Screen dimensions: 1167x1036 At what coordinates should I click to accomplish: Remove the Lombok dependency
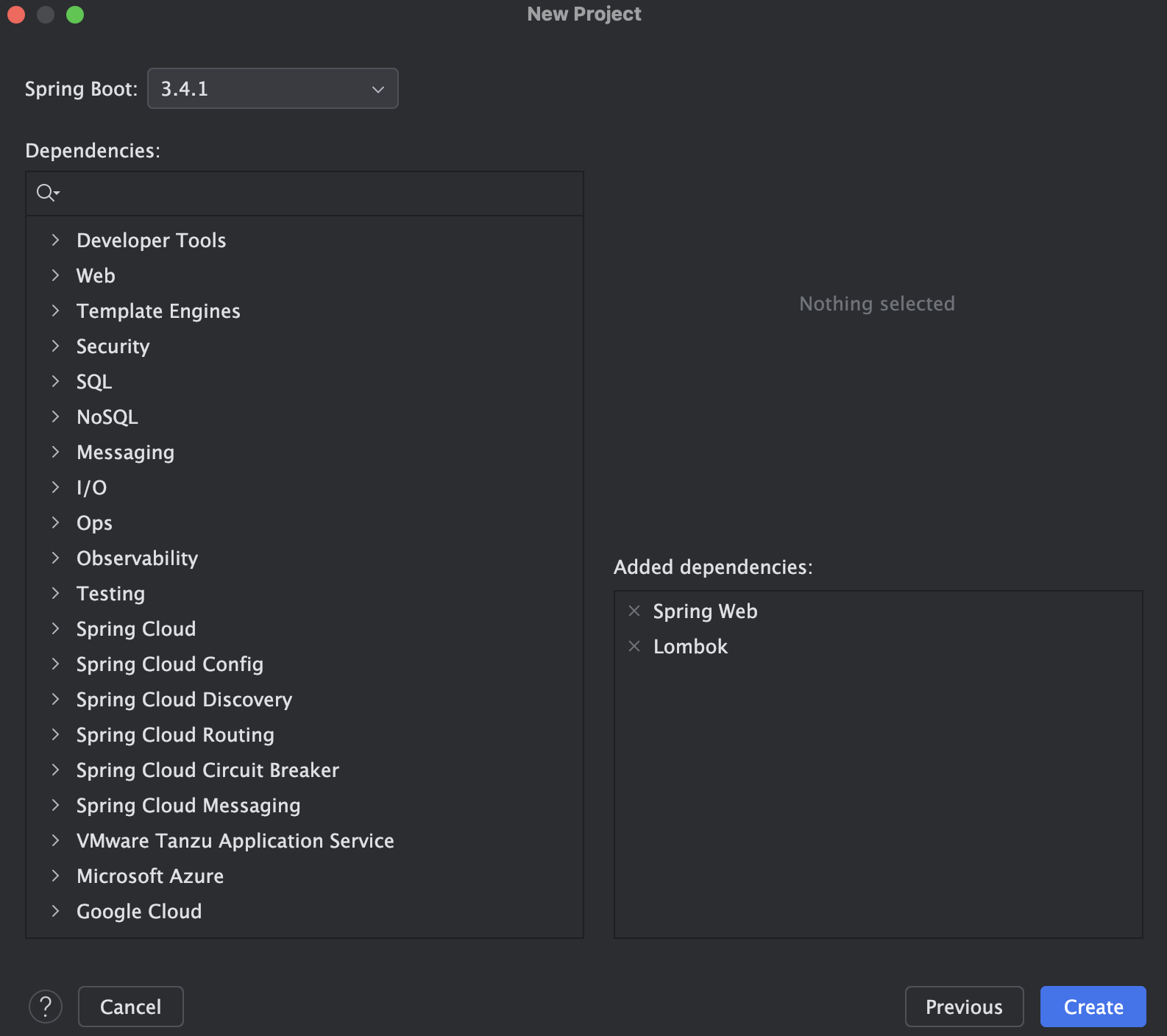(634, 646)
